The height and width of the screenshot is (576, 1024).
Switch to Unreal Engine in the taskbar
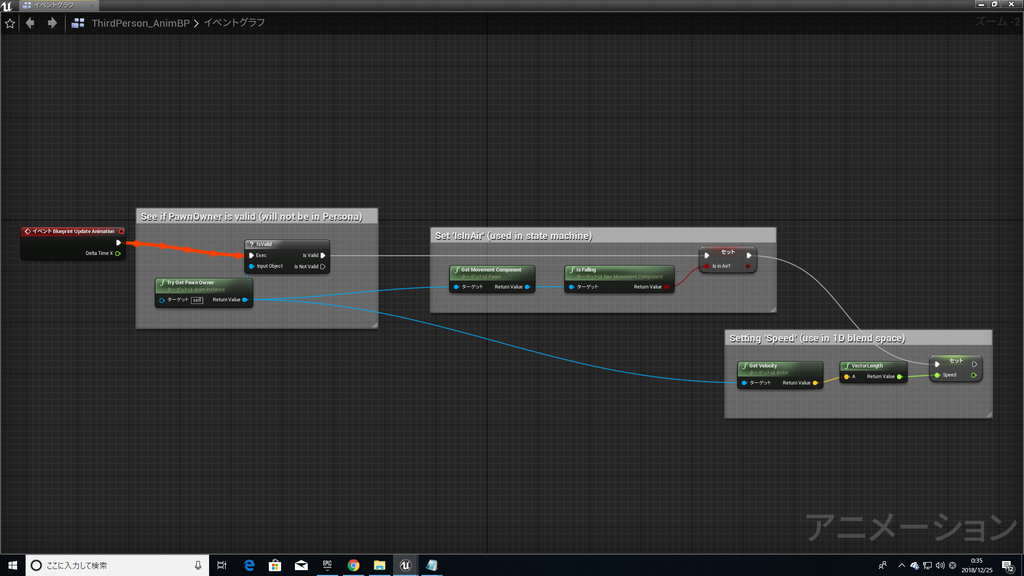coord(406,566)
